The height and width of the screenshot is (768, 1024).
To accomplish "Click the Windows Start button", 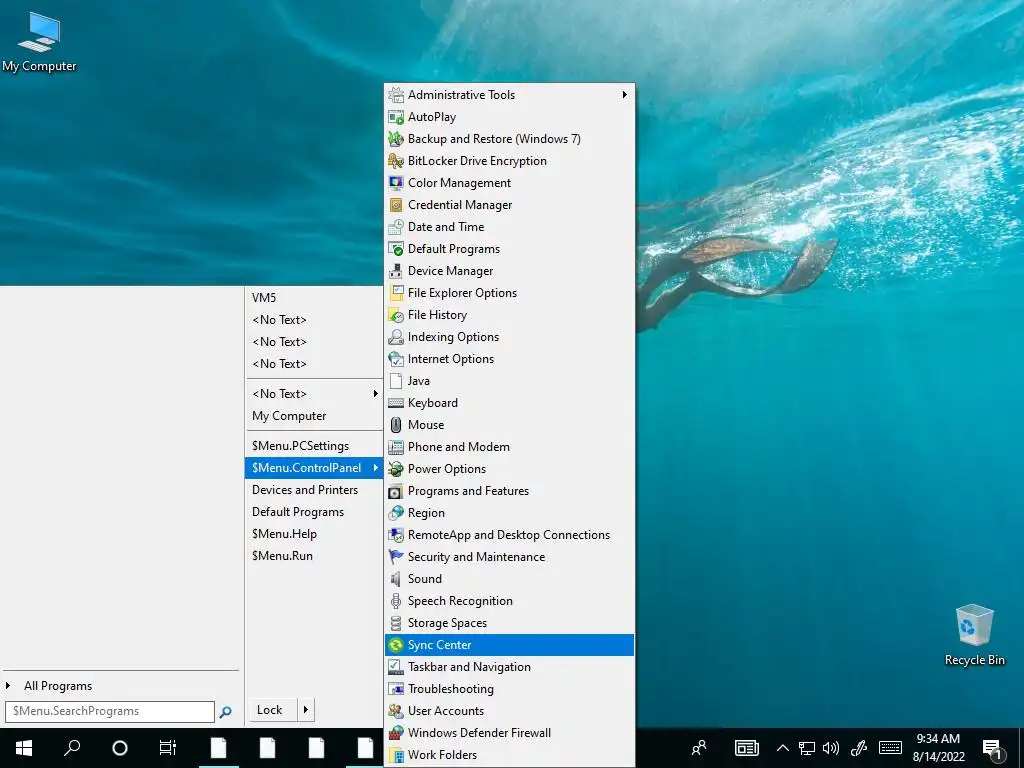I will [24, 748].
